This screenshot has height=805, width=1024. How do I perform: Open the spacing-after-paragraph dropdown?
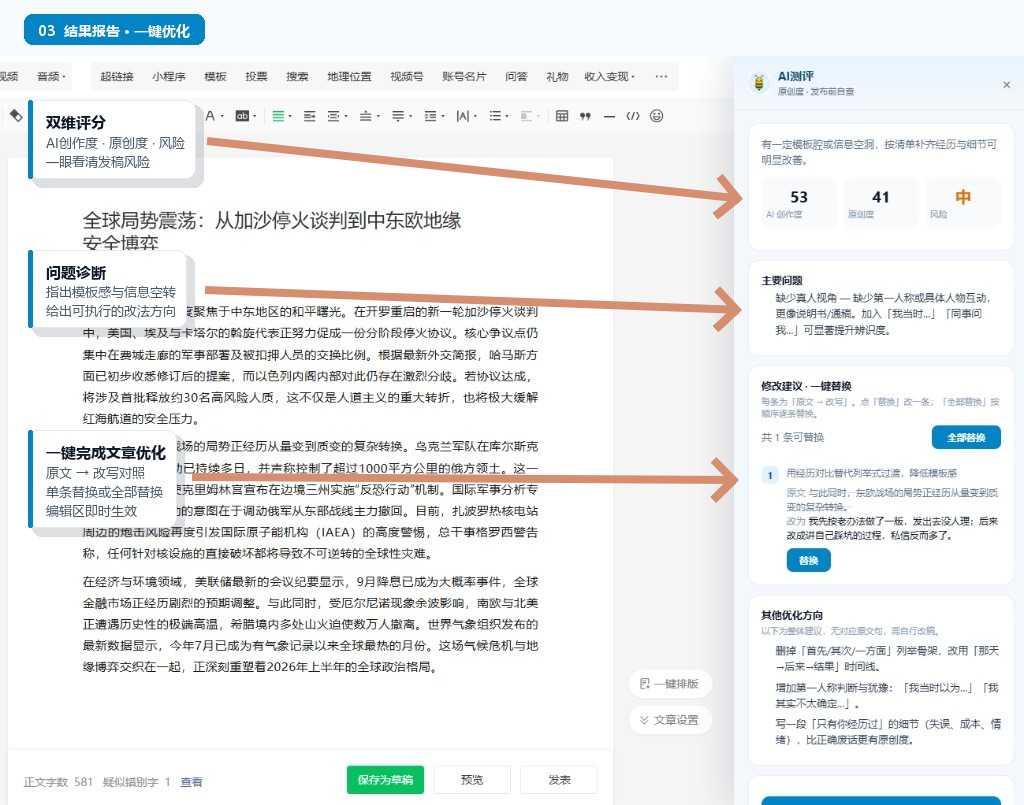click(x=401, y=116)
